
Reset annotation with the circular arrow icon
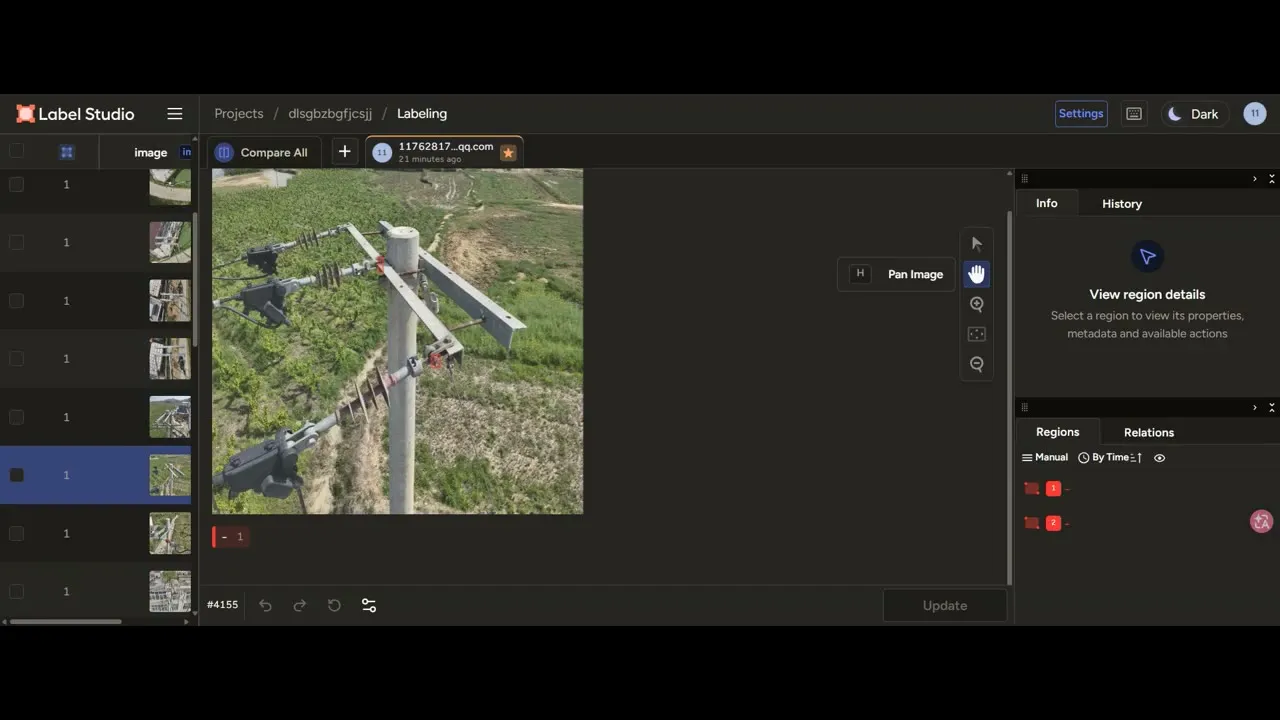click(334, 605)
